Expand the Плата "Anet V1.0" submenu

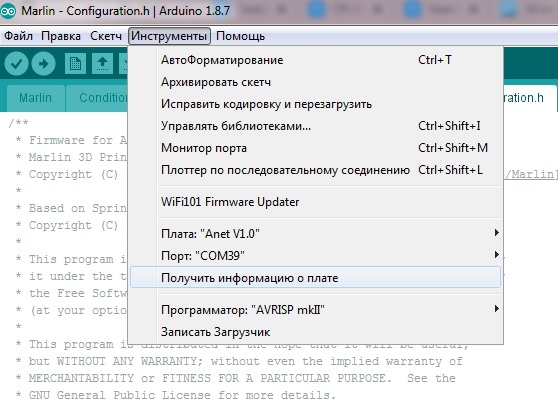tap(315, 233)
